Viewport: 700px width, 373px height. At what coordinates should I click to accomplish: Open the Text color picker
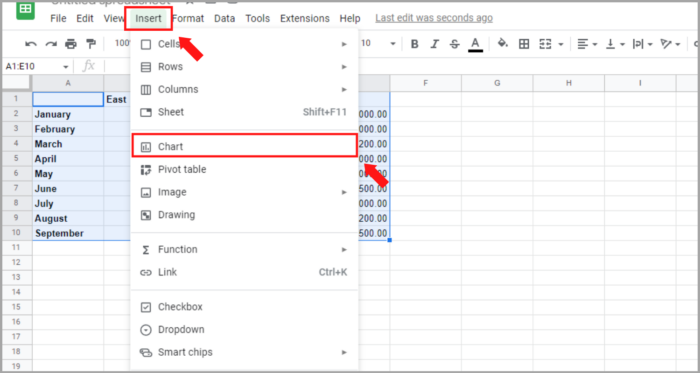point(475,44)
